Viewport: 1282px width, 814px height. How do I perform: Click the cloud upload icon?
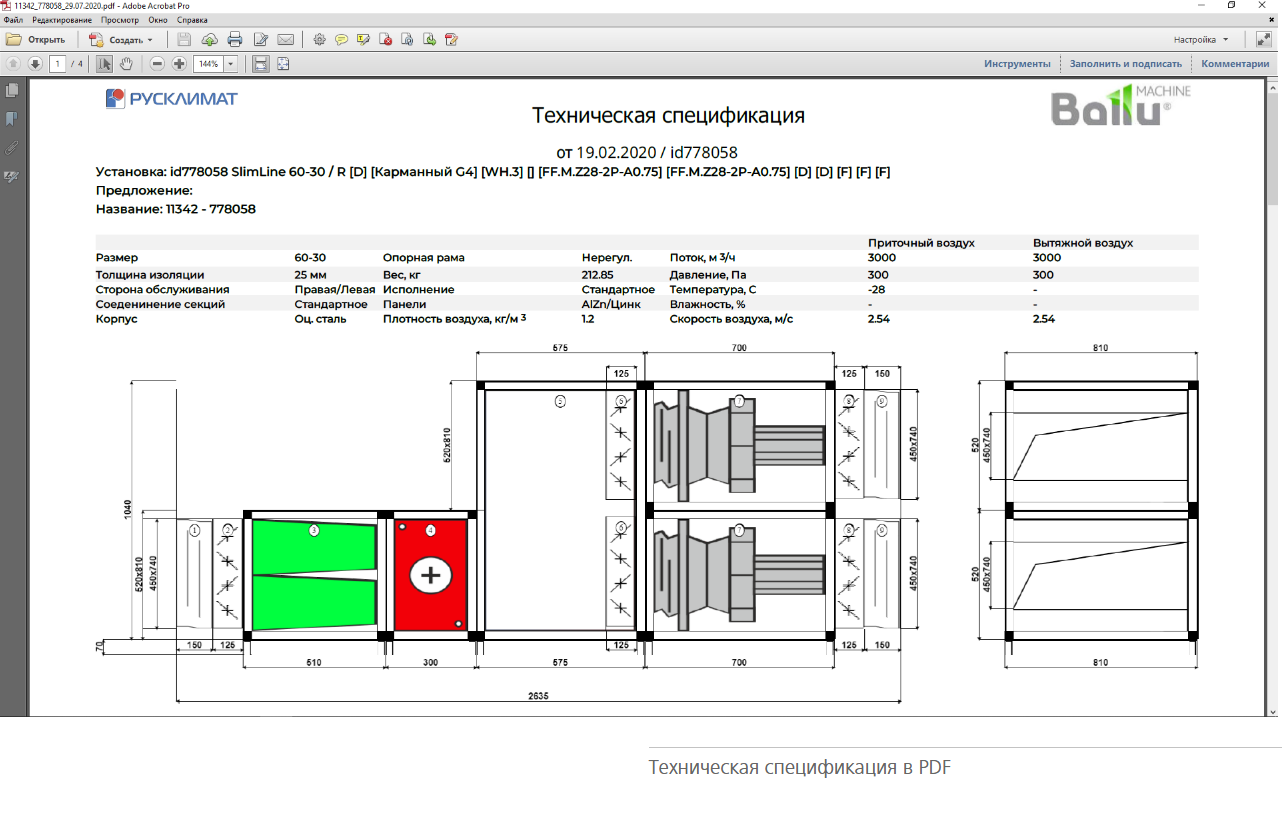pos(210,40)
